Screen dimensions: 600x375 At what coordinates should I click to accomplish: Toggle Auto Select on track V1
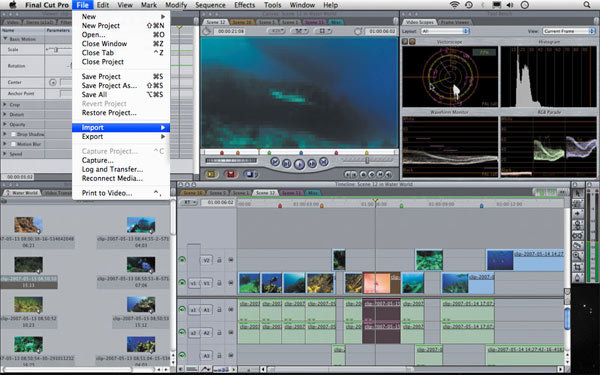[x=231, y=283]
